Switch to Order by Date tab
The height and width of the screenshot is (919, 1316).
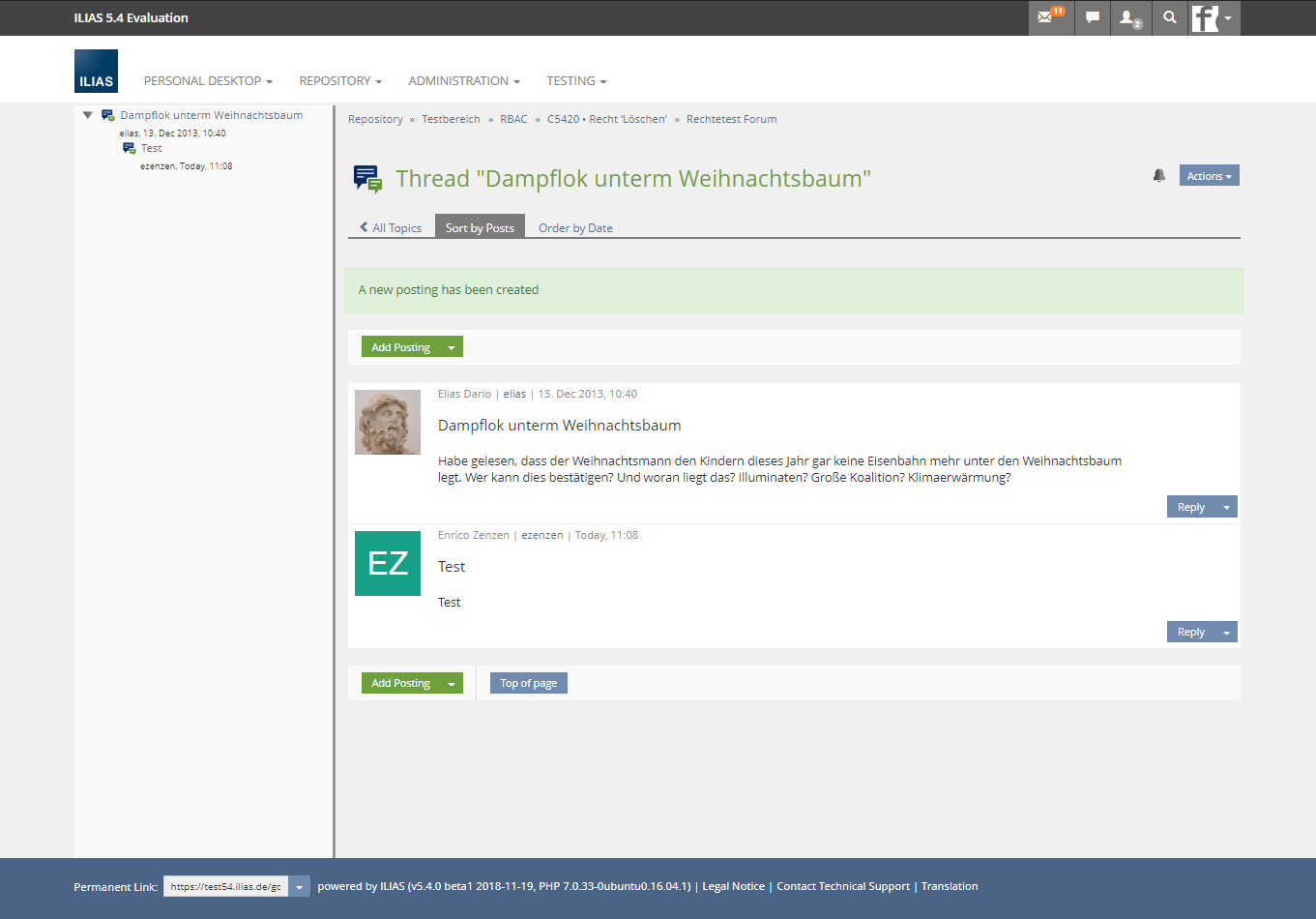[575, 228]
